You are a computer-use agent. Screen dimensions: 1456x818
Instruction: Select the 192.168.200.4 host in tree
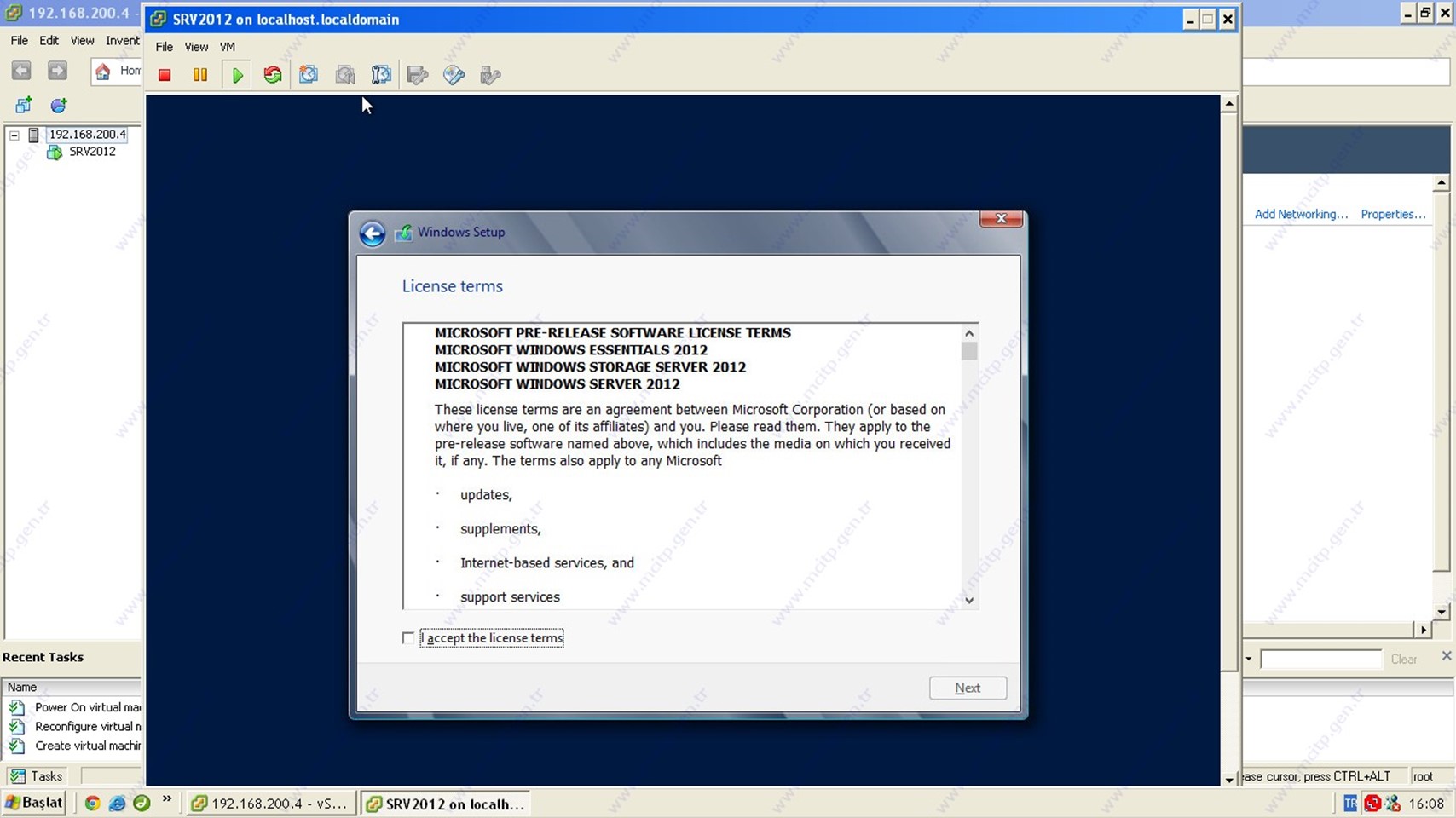(87, 135)
